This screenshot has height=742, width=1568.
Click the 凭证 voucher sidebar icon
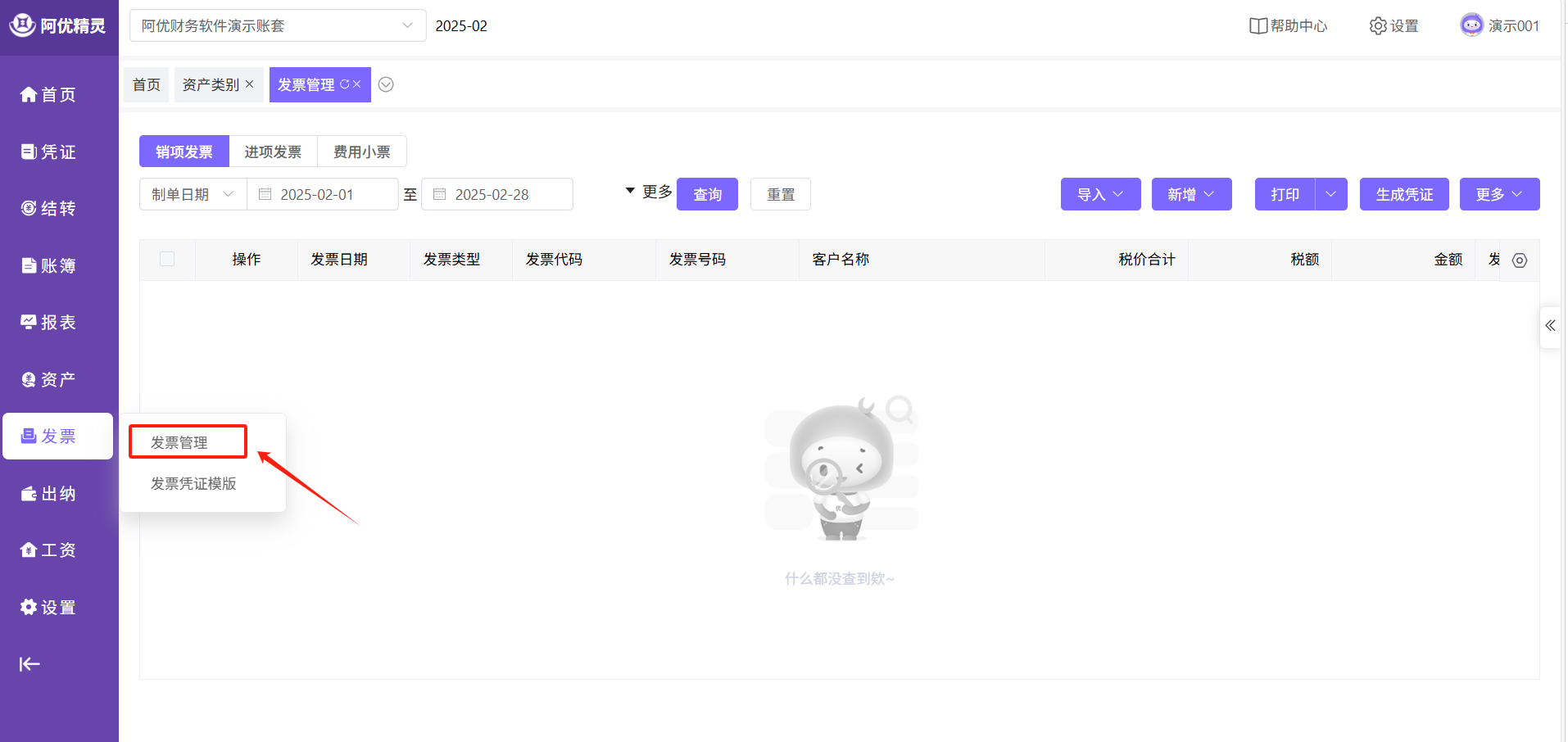29,152
